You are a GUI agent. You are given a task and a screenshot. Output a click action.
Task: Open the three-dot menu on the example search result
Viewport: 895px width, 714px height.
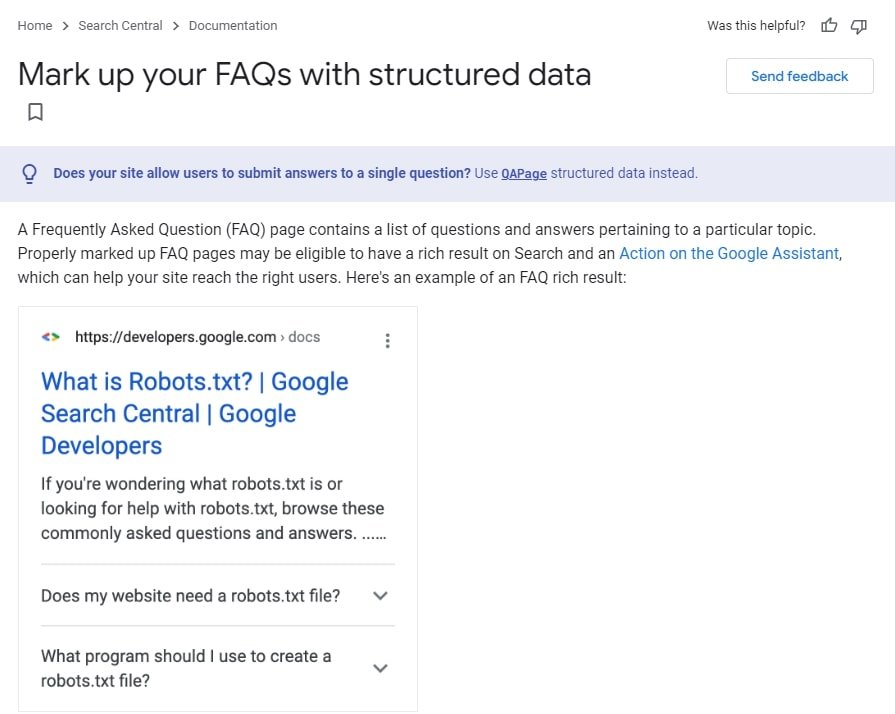pos(387,340)
